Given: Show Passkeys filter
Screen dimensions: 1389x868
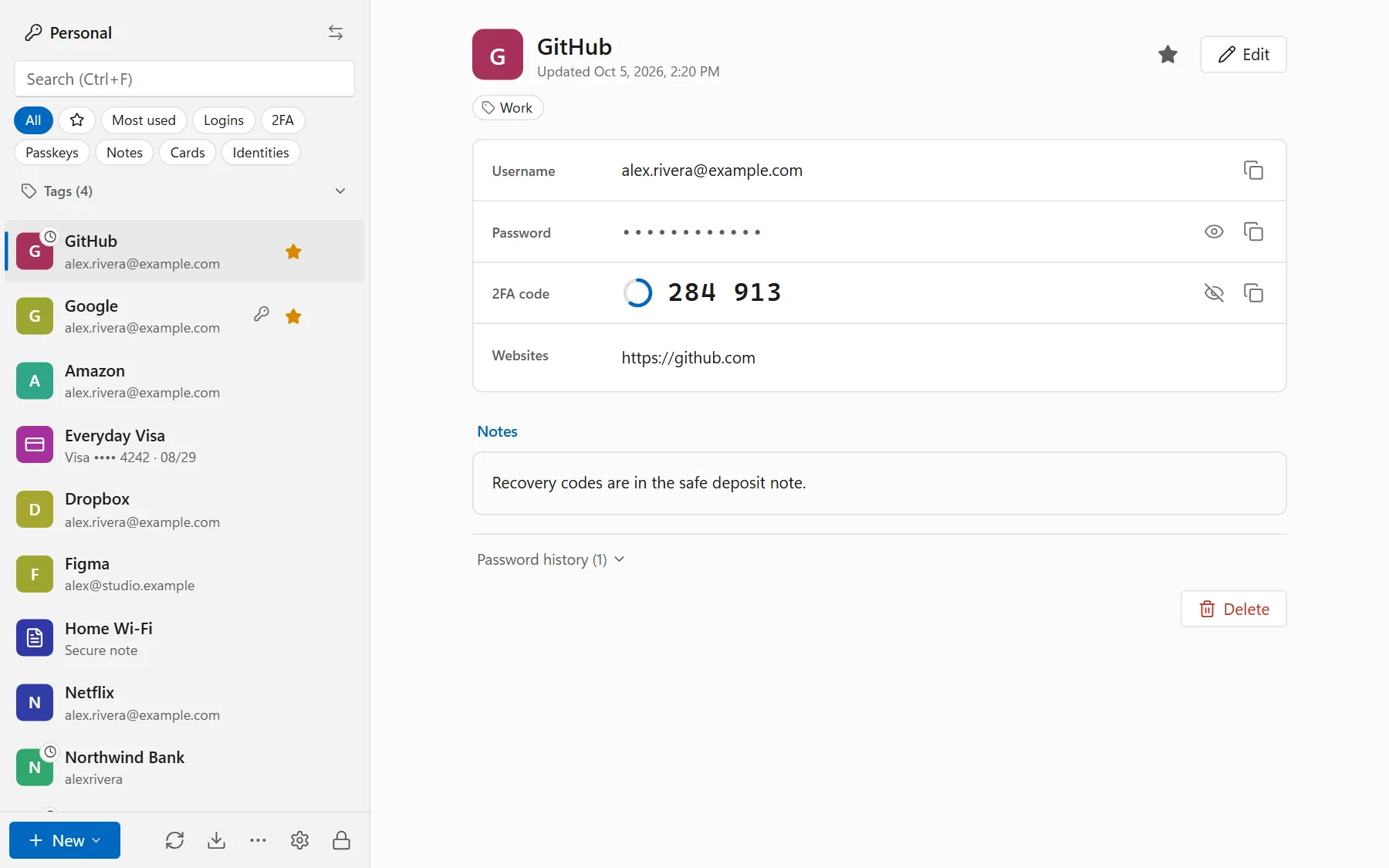Looking at the screenshot, I should point(52,153).
